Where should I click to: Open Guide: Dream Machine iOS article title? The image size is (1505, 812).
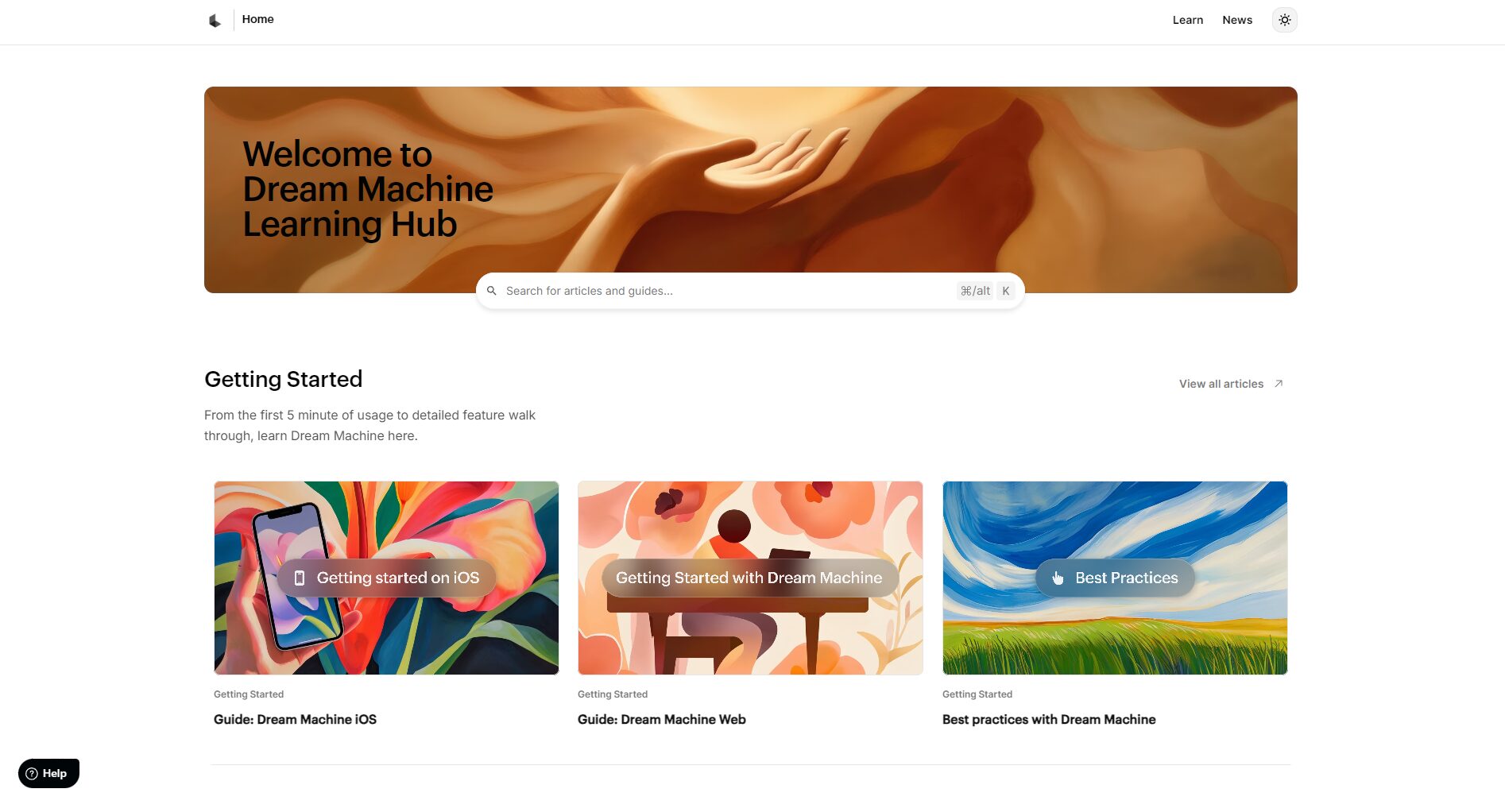coord(295,719)
